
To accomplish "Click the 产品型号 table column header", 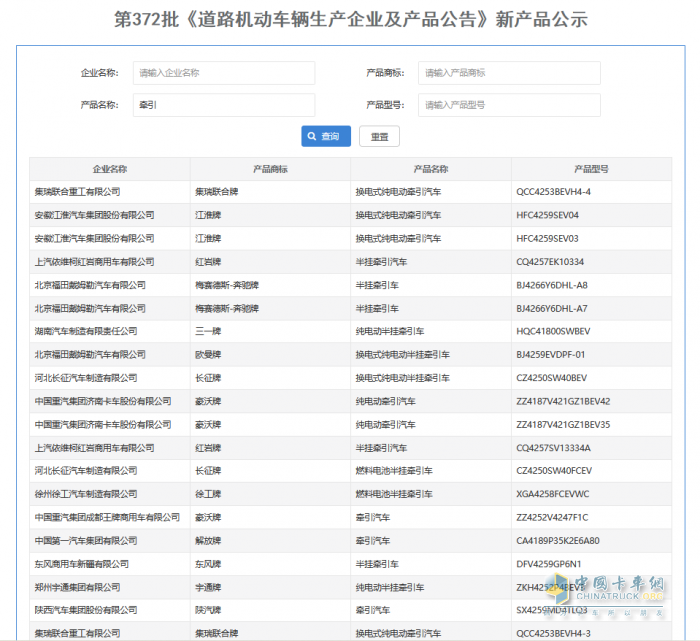I will point(591,169).
